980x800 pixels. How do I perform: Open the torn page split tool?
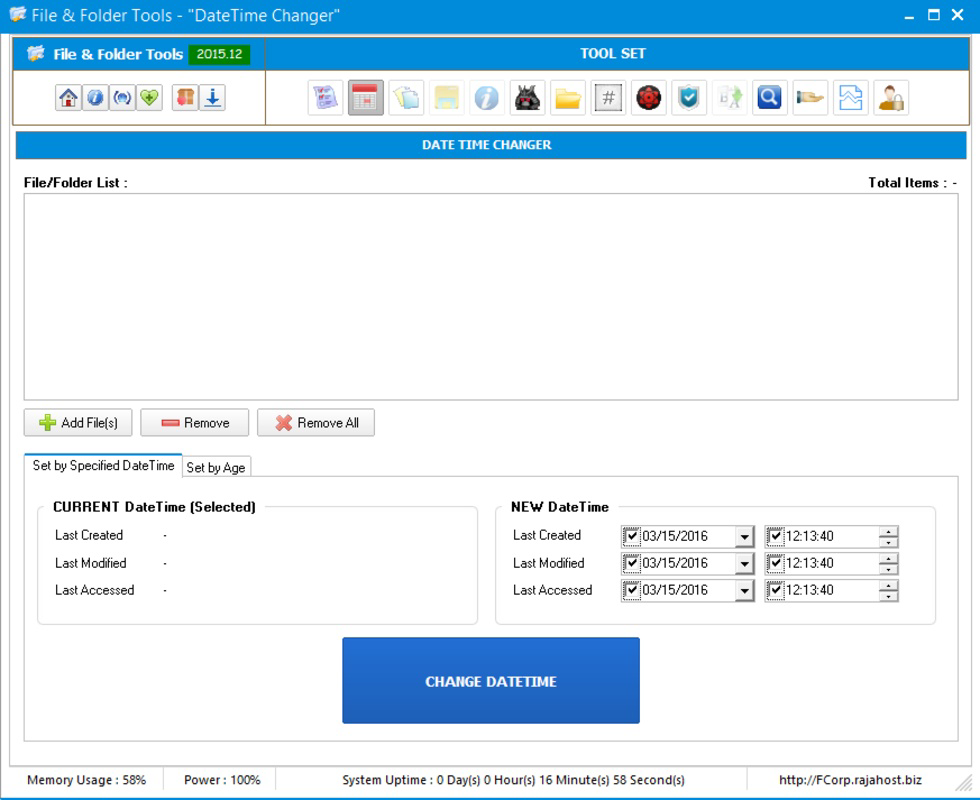coord(851,98)
